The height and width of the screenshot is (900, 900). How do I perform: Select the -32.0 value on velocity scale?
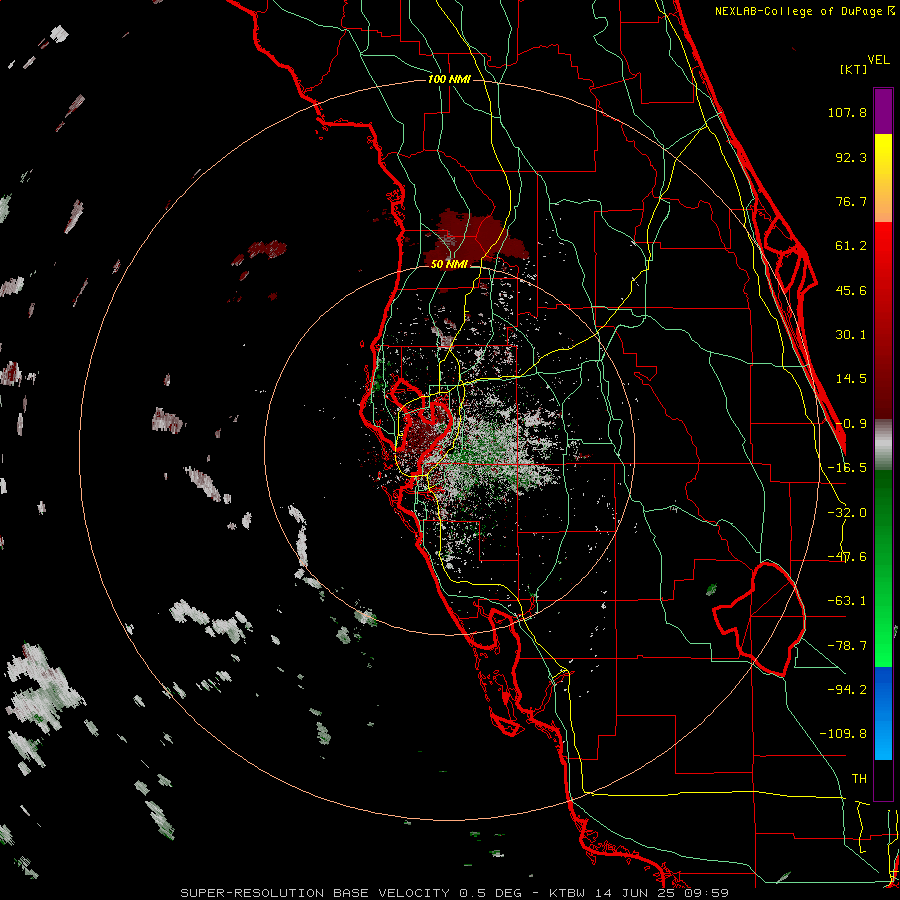847,513
